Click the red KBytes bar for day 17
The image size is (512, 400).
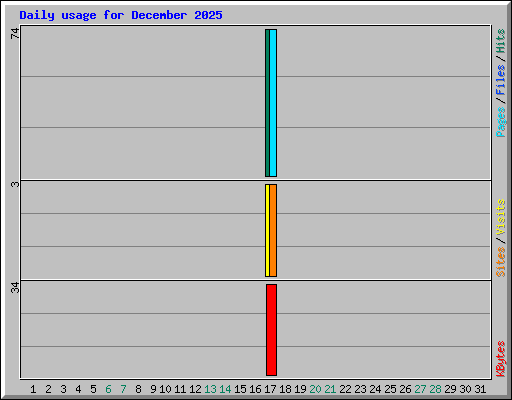click(x=271, y=330)
